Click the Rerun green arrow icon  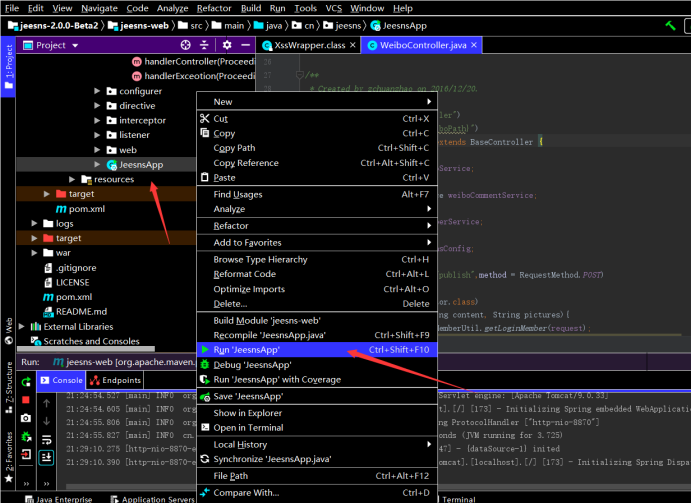26,382
